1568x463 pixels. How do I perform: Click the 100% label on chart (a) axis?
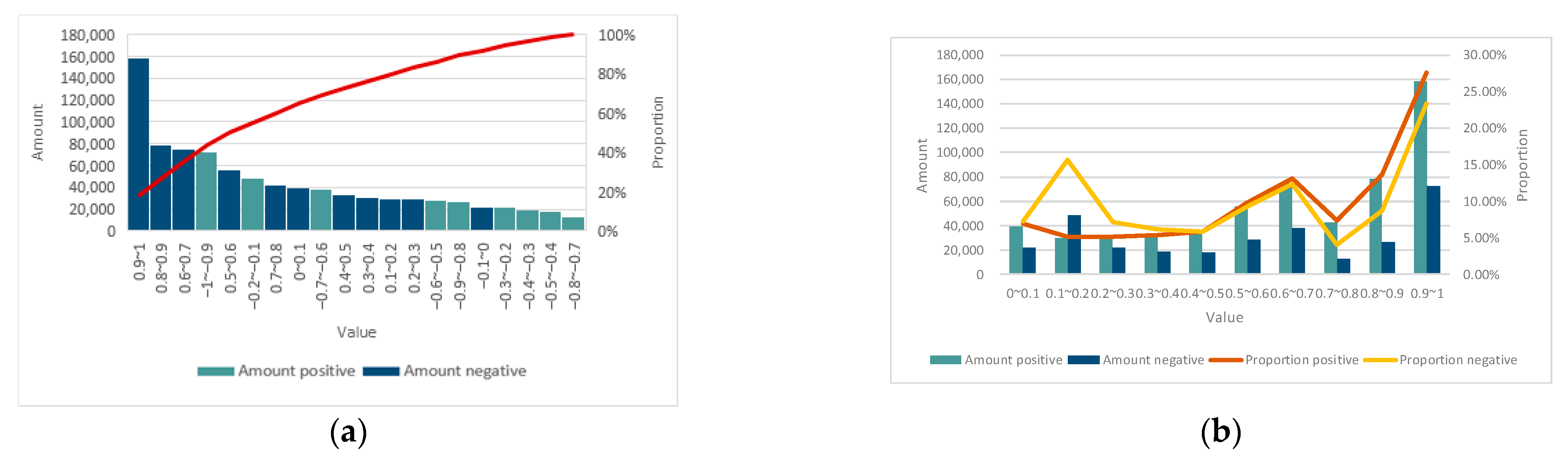[616, 35]
